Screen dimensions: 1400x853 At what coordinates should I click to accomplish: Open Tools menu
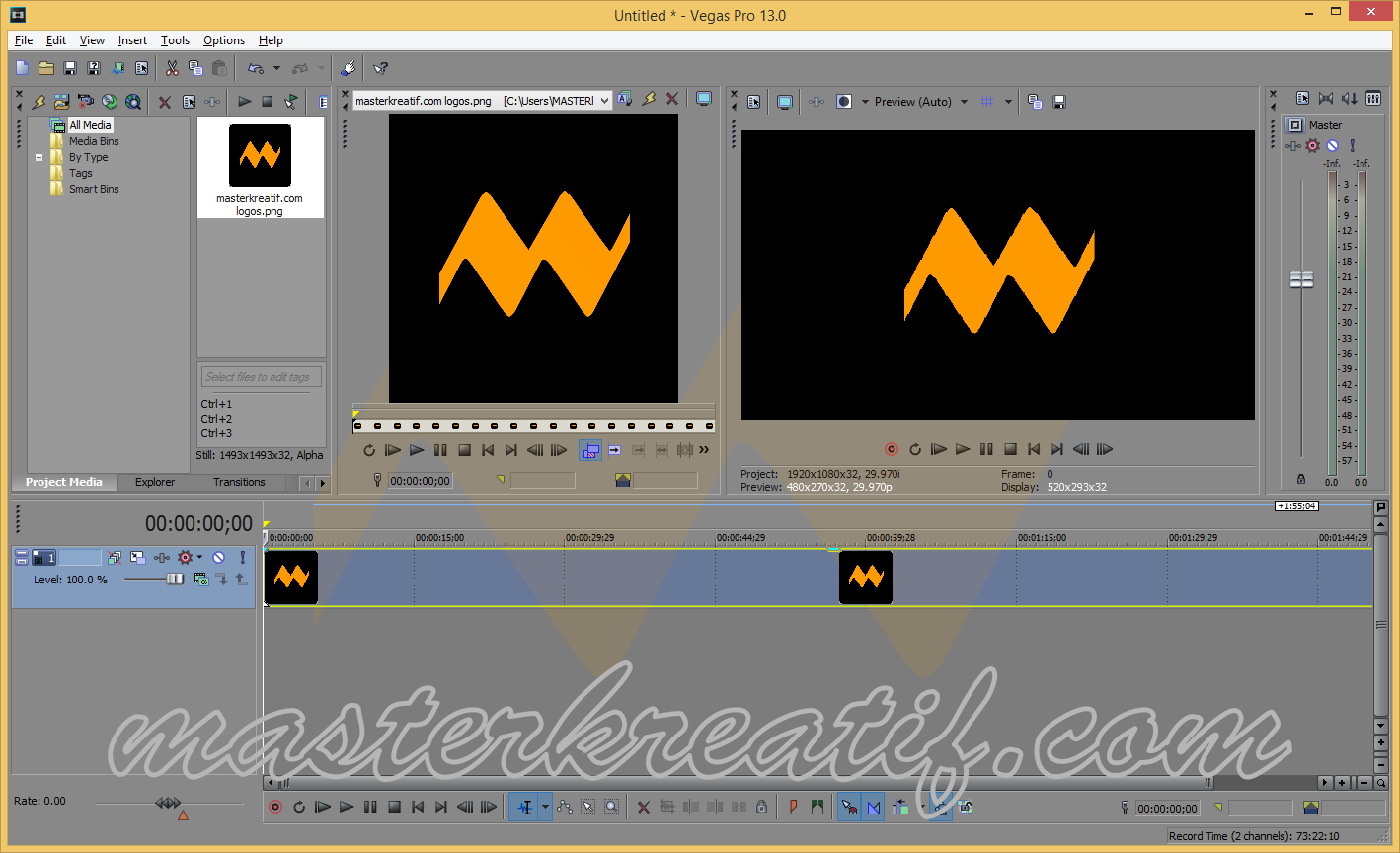click(x=175, y=40)
